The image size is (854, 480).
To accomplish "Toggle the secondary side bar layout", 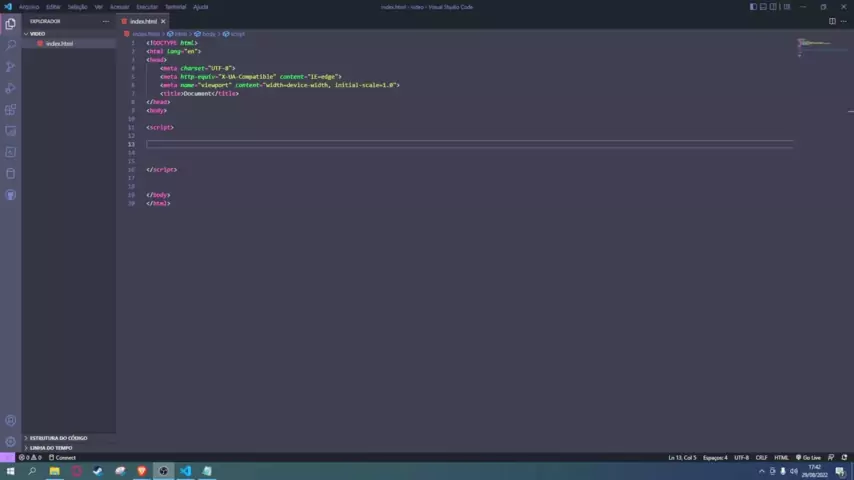I will tap(773, 7).
